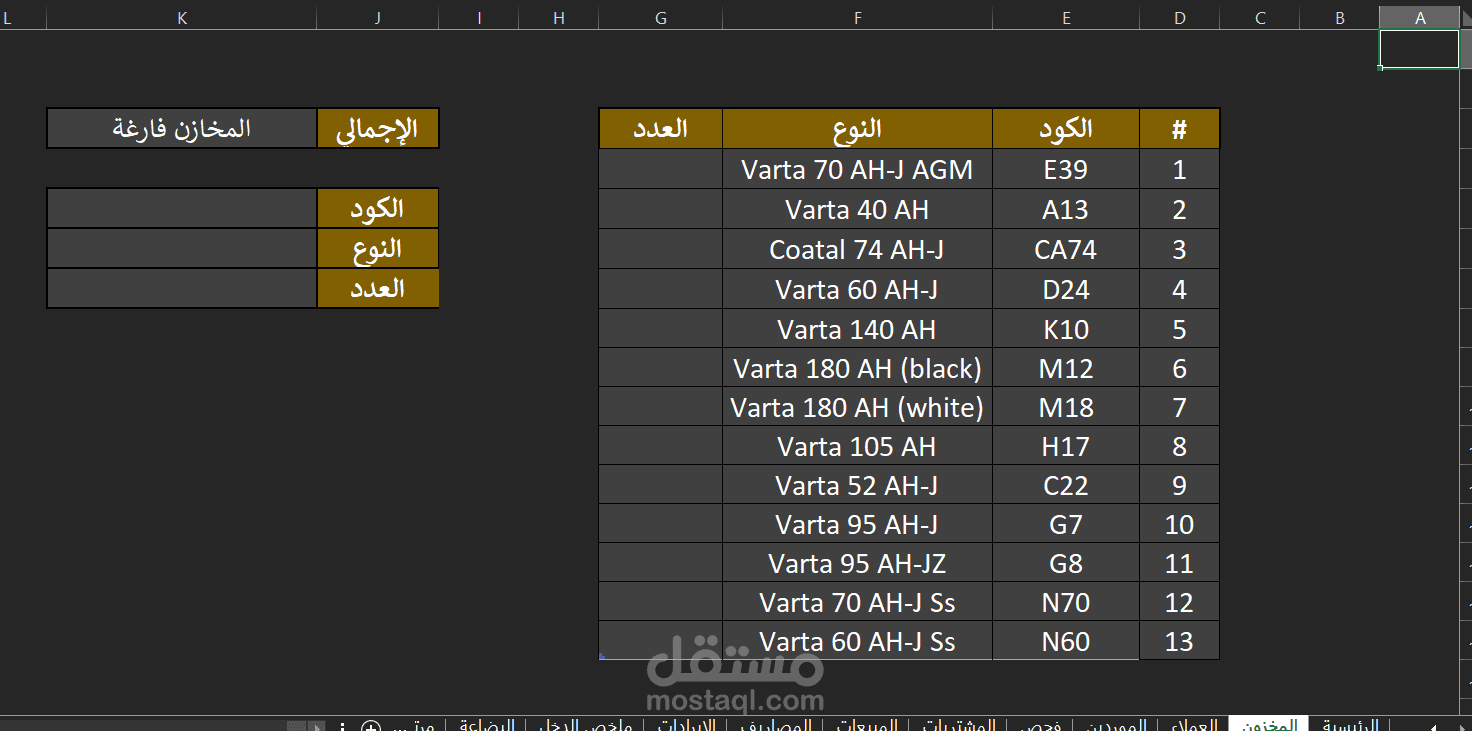Image resolution: width=1472 pixels, height=731 pixels.
Task: Click code cell A13
Action: click(x=1066, y=209)
